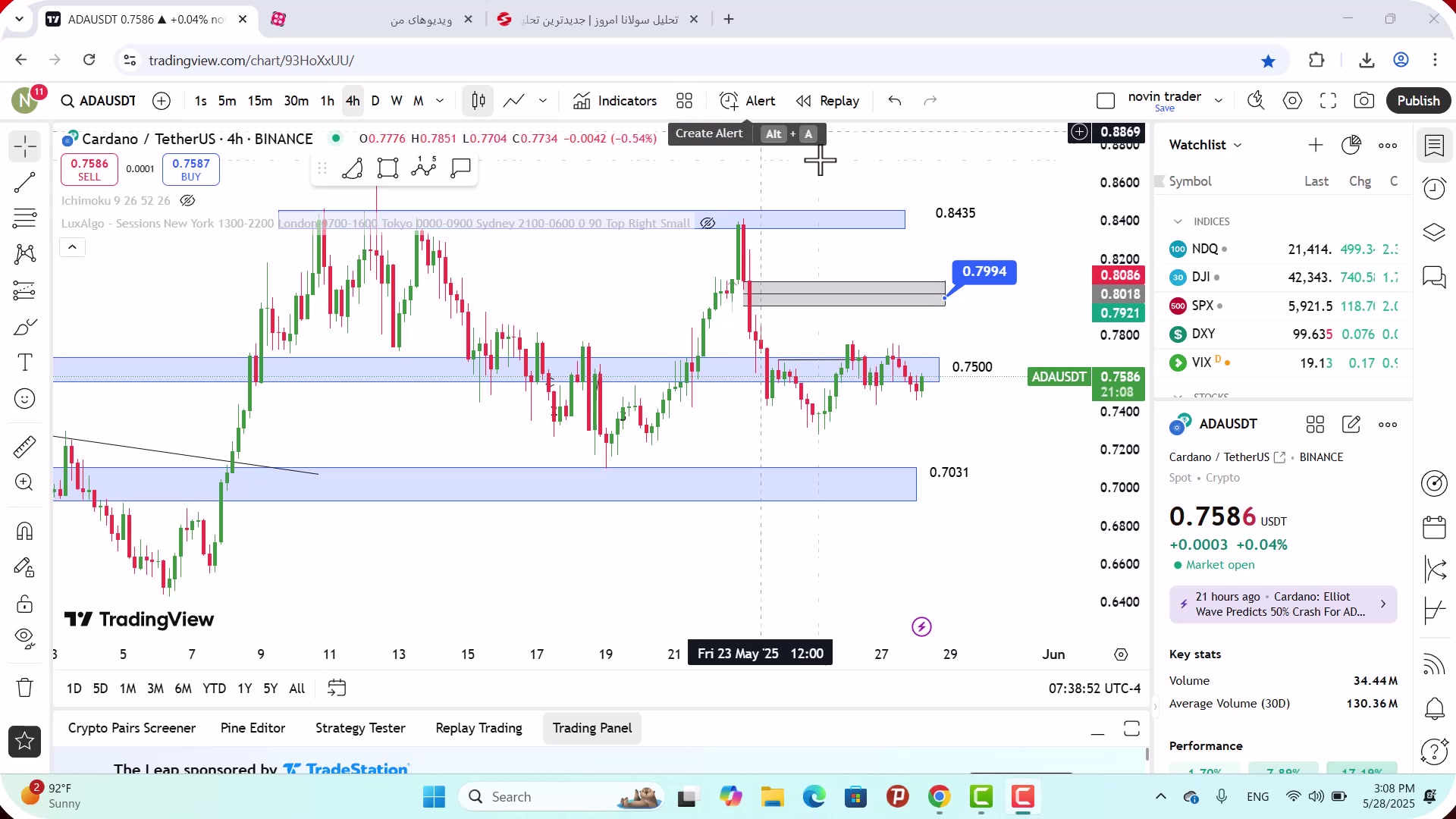Switch to 1h timeframe
This screenshot has width=1456, height=819.
point(327,101)
